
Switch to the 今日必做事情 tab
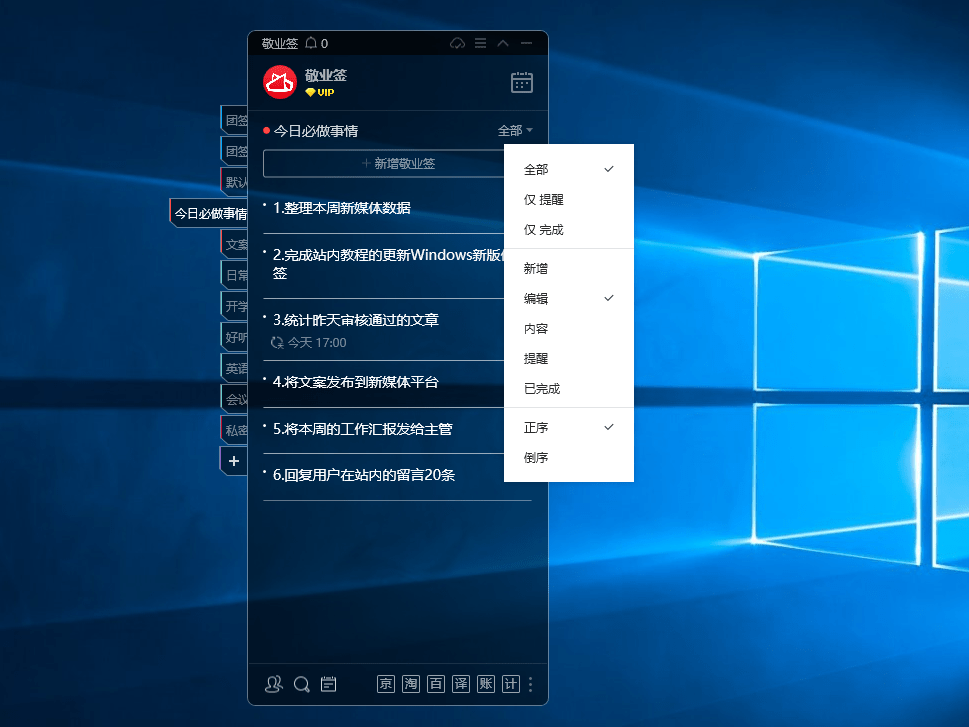(207, 212)
